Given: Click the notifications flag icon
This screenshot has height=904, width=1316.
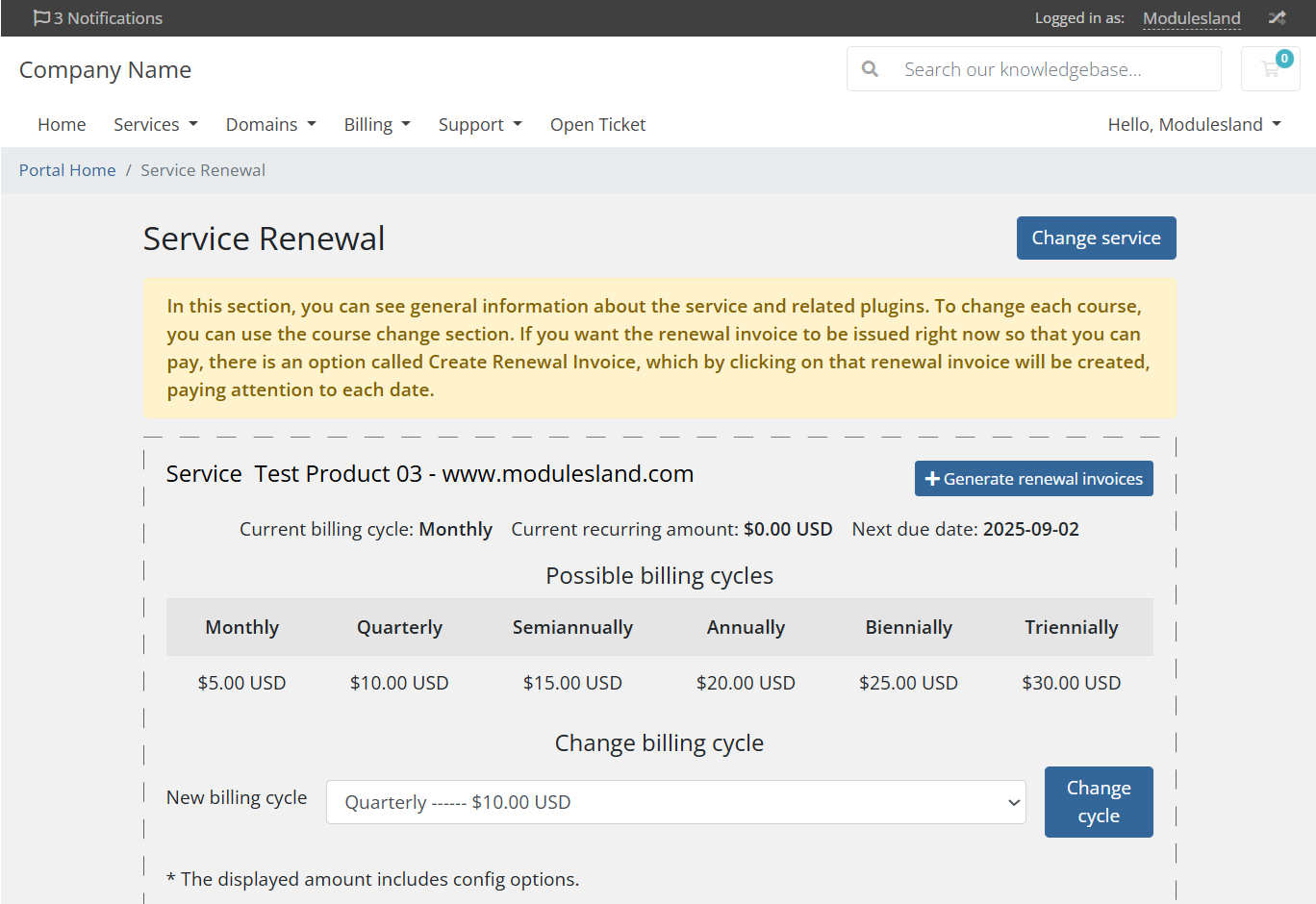Looking at the screenshot, I should tap(41, 18).
